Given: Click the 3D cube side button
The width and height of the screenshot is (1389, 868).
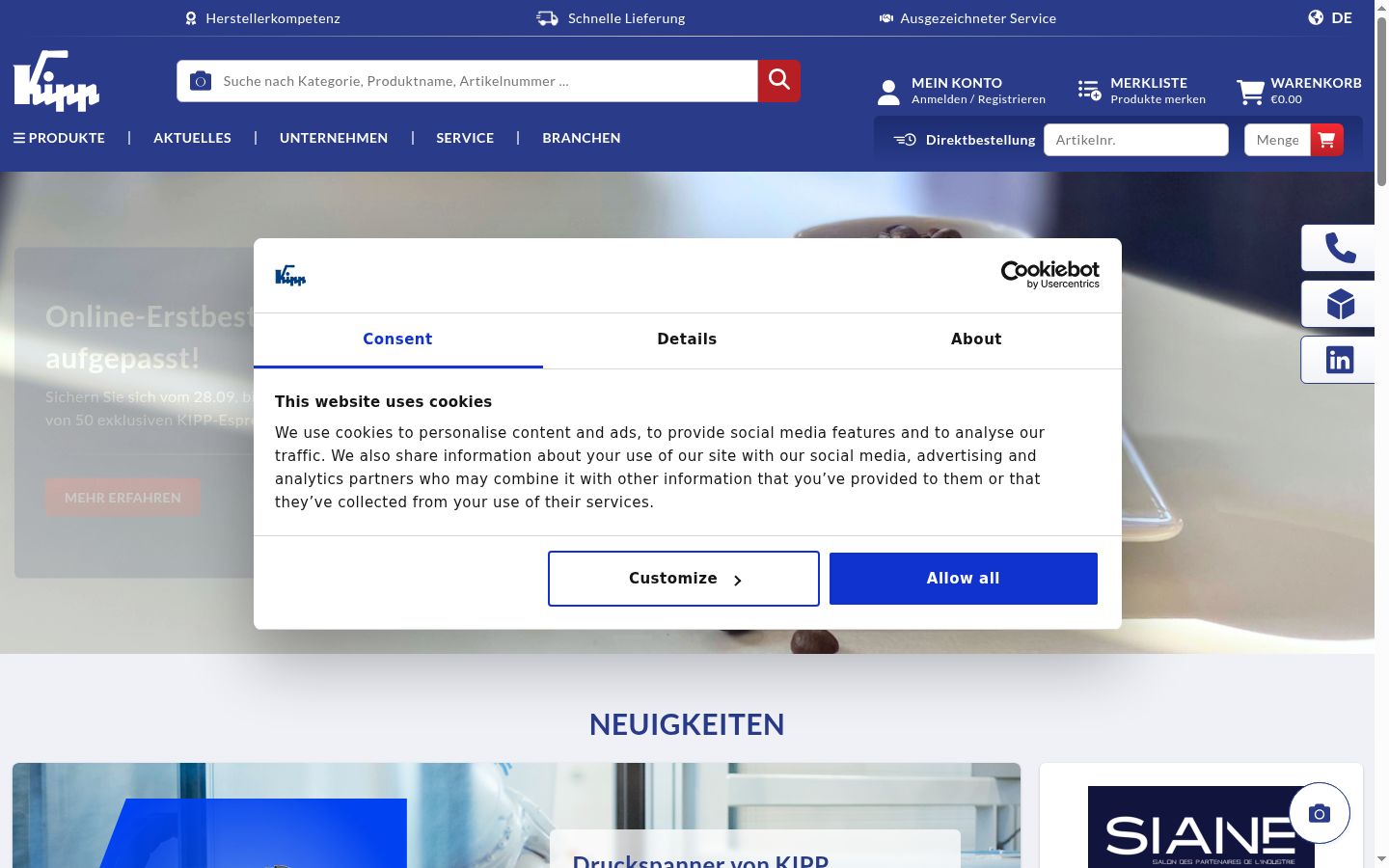Looking at the screenshot, I should click(1340, 305).
